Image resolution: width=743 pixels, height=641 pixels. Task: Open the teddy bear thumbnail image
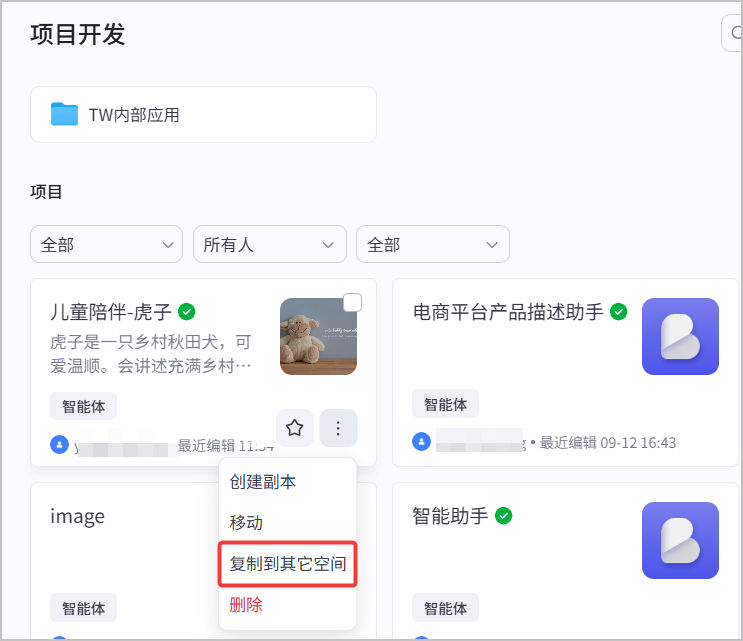coord(318,336)
